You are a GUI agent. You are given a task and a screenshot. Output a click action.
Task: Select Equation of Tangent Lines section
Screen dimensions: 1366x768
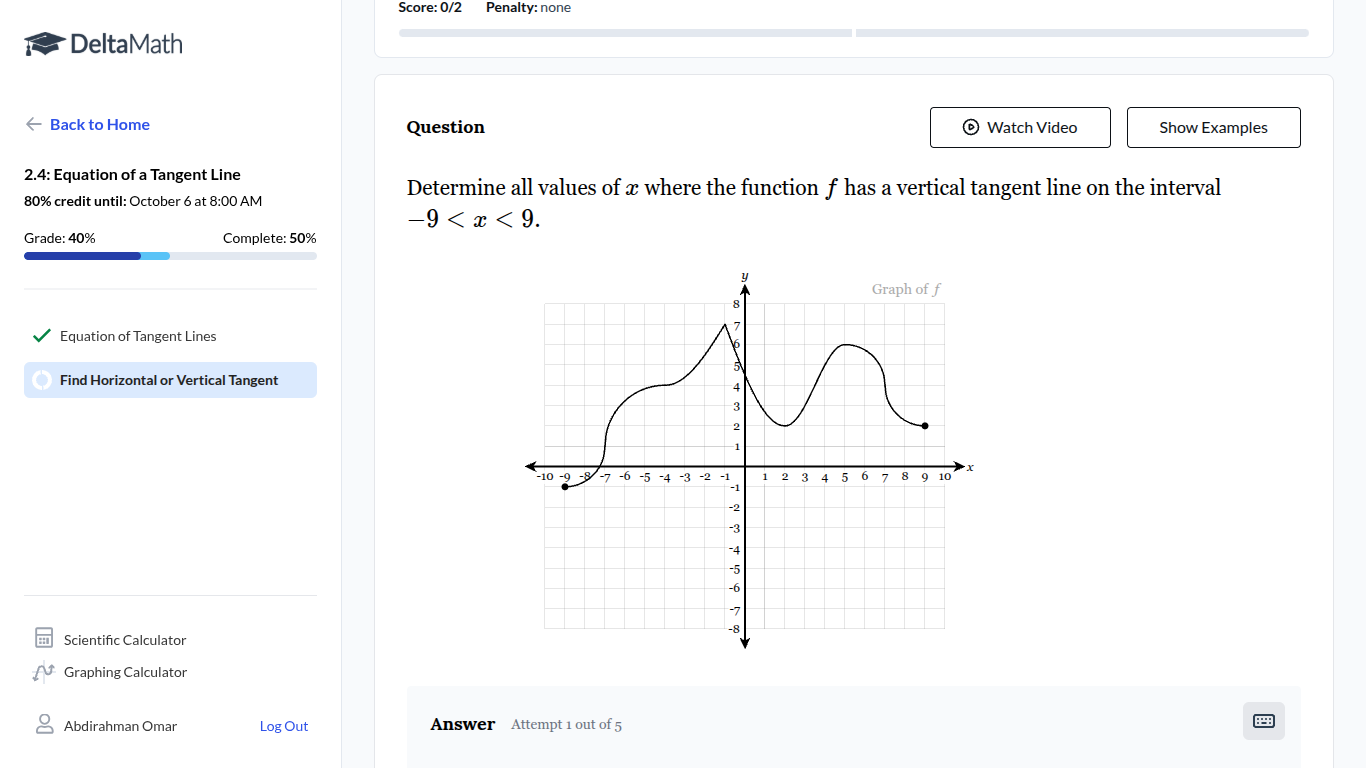tap(138, 336)
